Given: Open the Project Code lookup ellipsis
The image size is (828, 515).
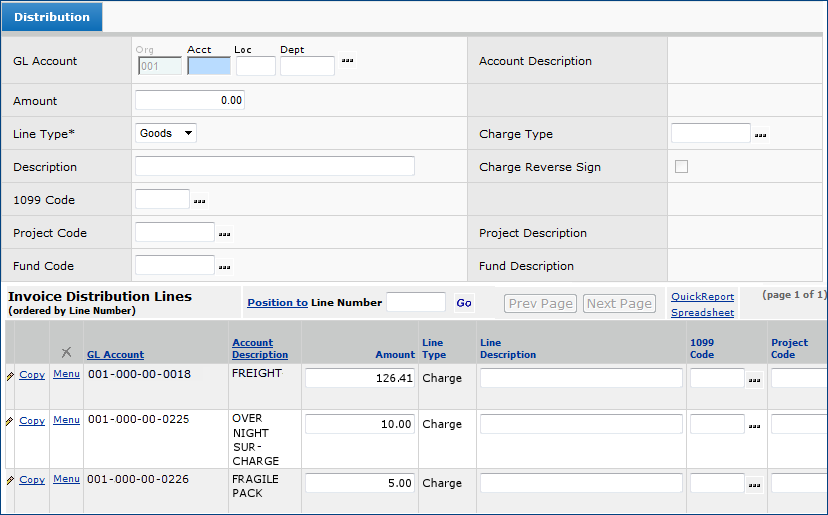Looking at the screenshot, I should coord(225,234).
